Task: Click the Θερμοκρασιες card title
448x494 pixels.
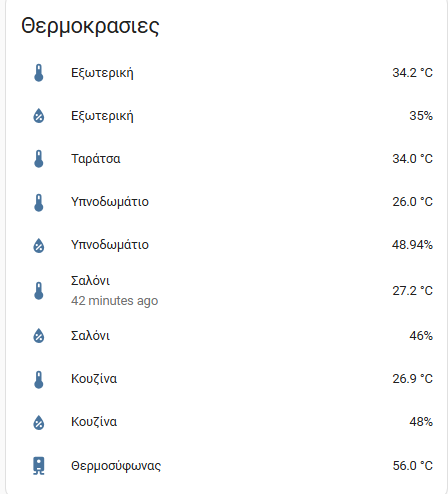Action: (90, 26)
